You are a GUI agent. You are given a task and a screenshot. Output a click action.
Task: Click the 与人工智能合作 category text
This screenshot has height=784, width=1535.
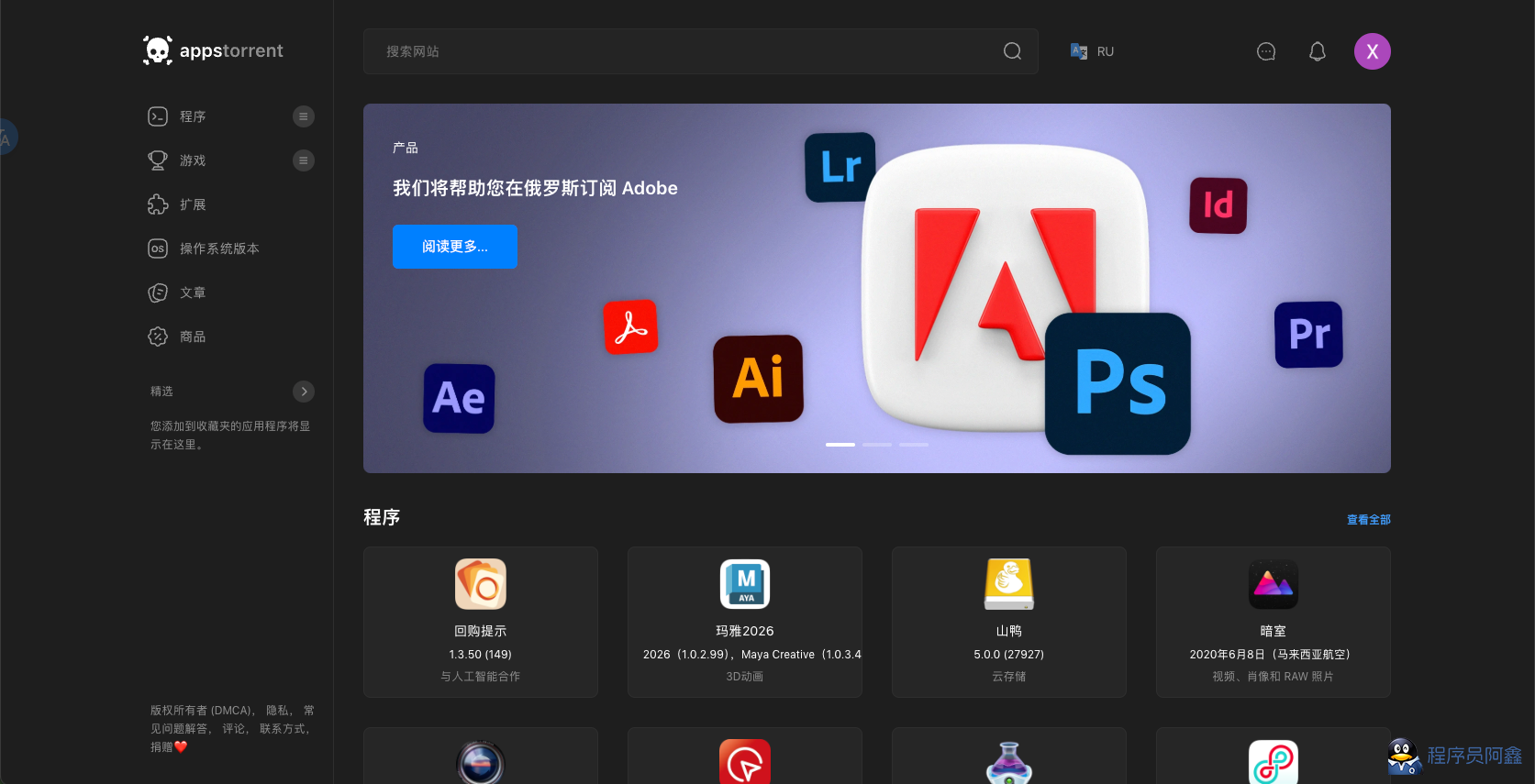[x=481, y=677]
